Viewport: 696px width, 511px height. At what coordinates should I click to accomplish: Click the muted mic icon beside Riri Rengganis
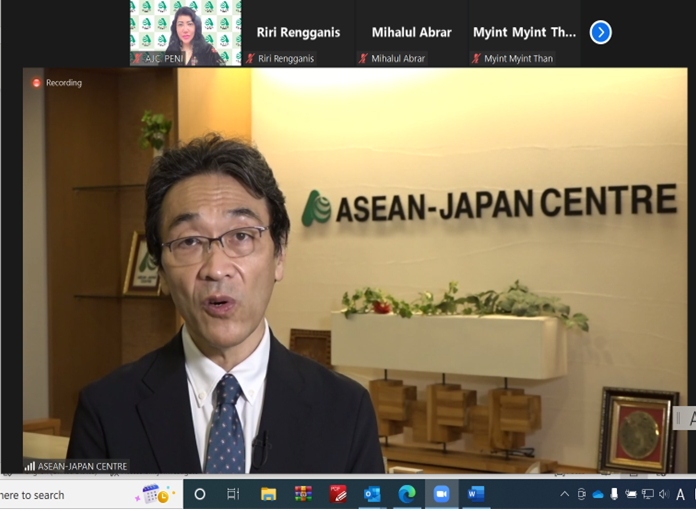click(250, 58)
